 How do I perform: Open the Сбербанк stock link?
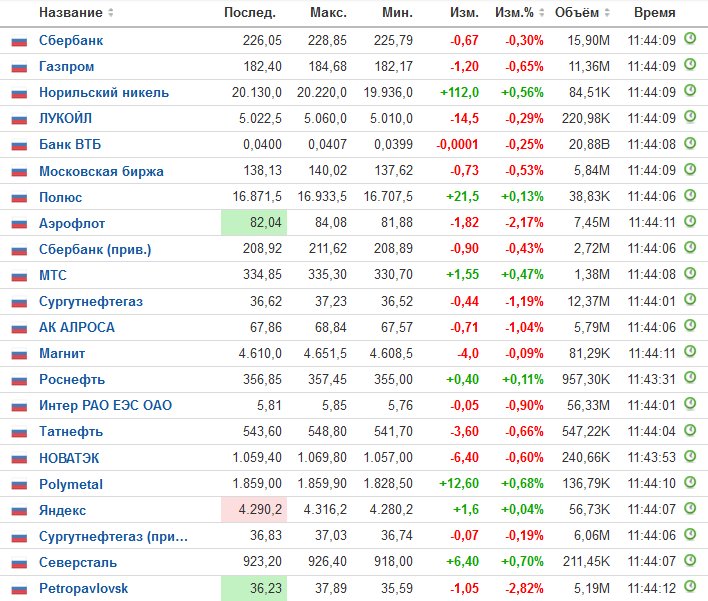point(71,41)
